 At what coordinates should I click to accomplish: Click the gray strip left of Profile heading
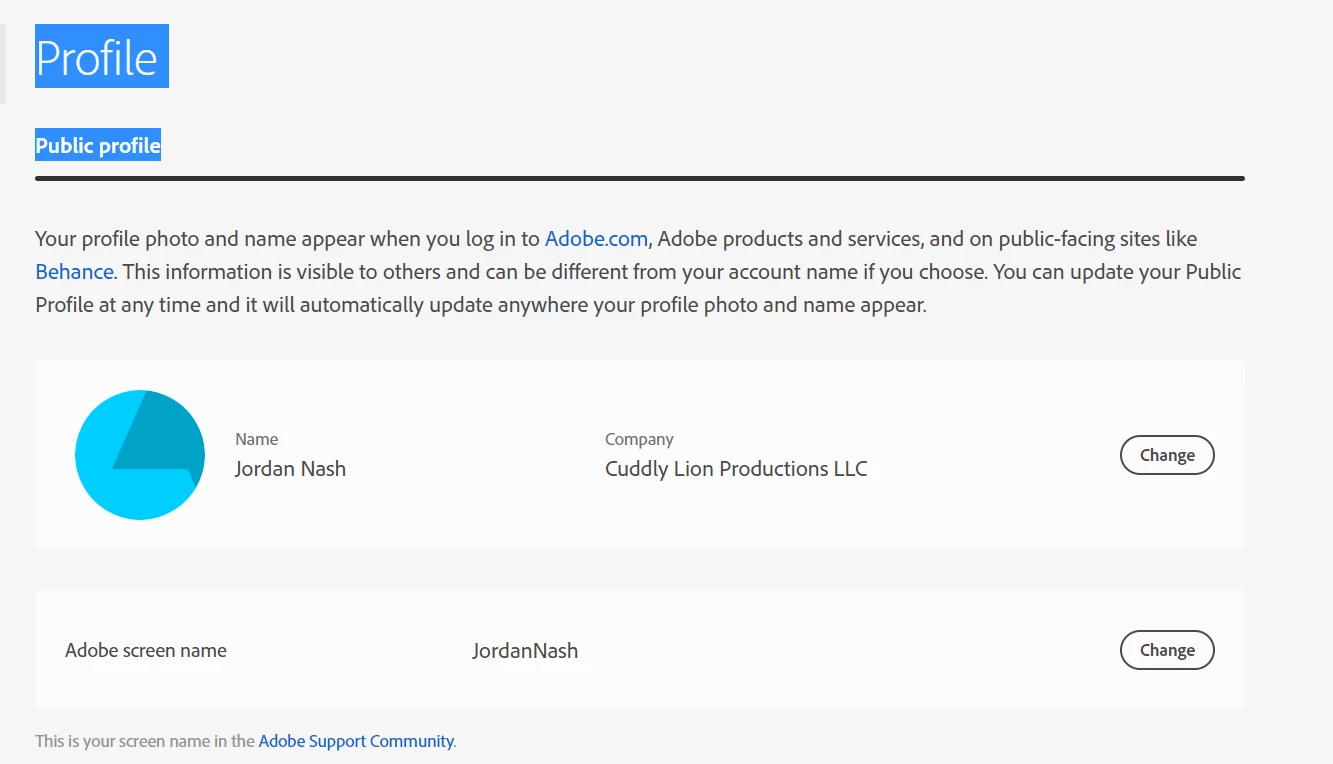tap(3, 64)
